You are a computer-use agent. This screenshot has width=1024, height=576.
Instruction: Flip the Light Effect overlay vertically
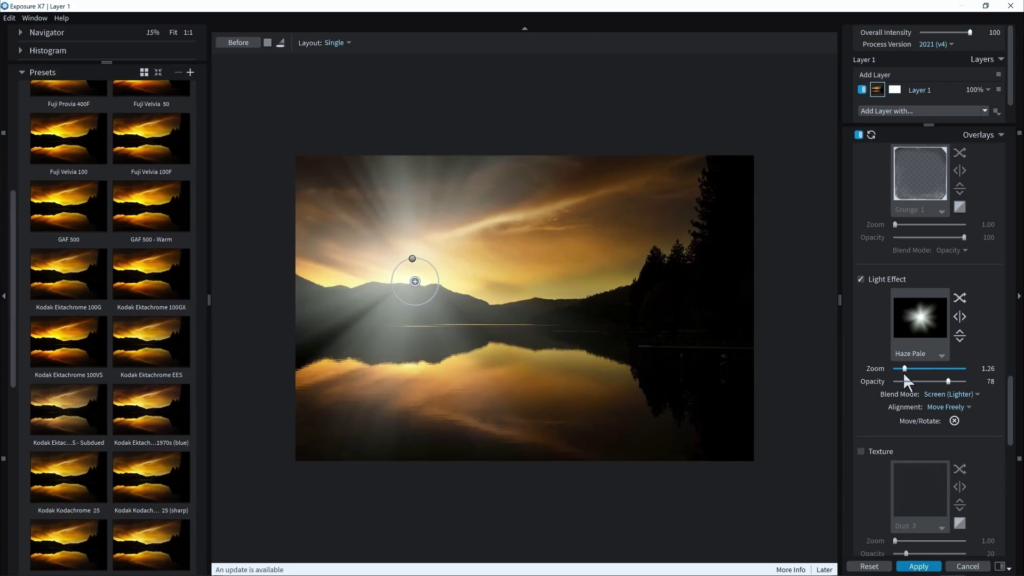click(959, 336)
